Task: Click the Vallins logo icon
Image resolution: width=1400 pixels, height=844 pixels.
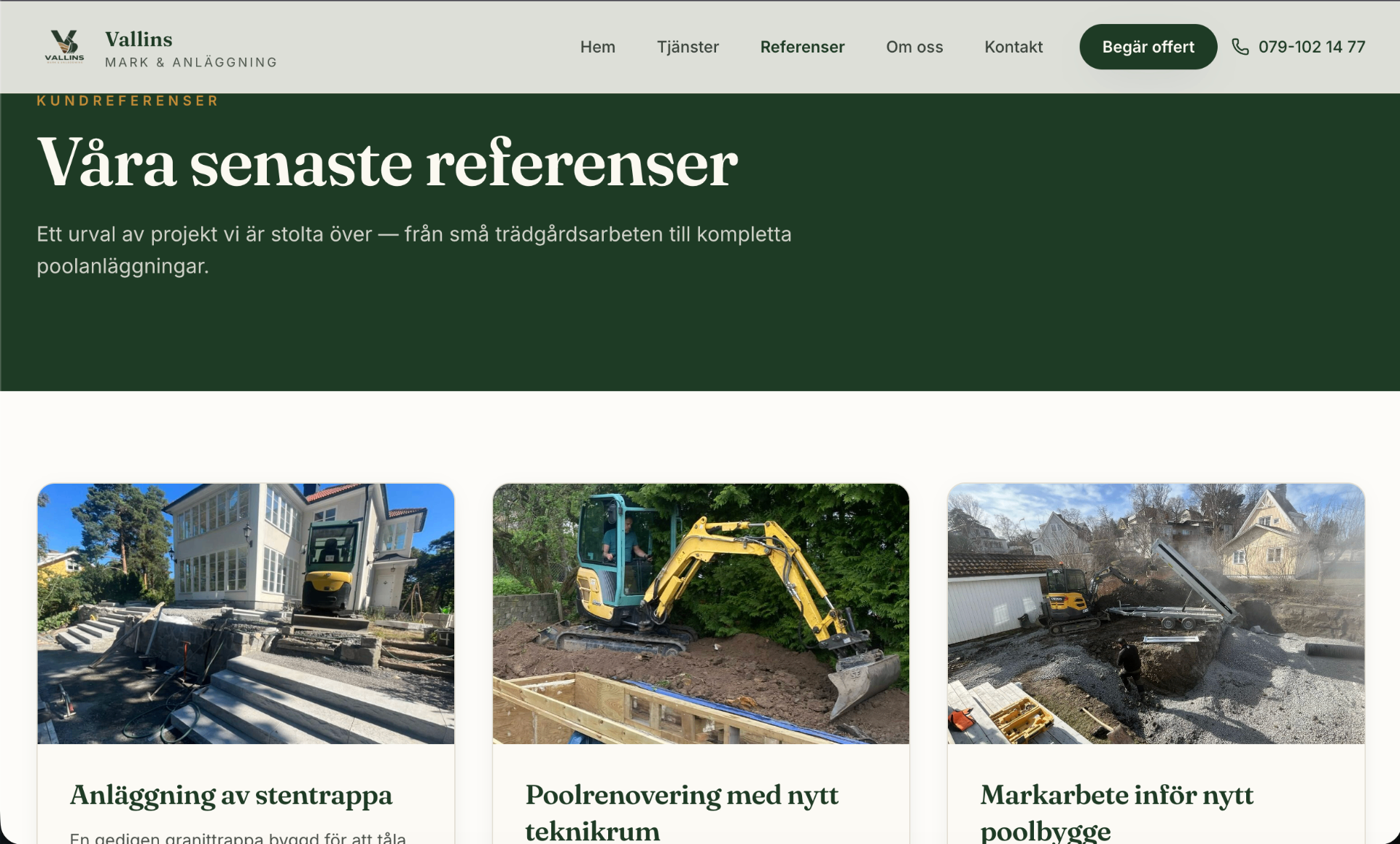Action: [64, 47]
